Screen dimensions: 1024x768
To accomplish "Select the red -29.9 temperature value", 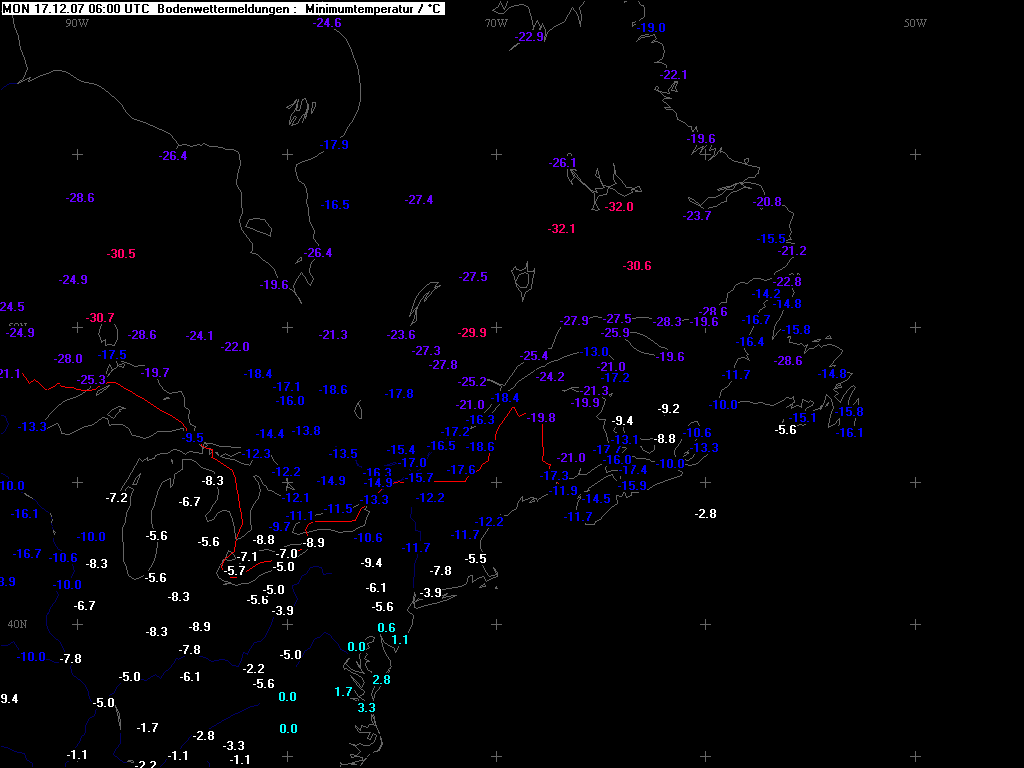I will click(x=472, y=333).
